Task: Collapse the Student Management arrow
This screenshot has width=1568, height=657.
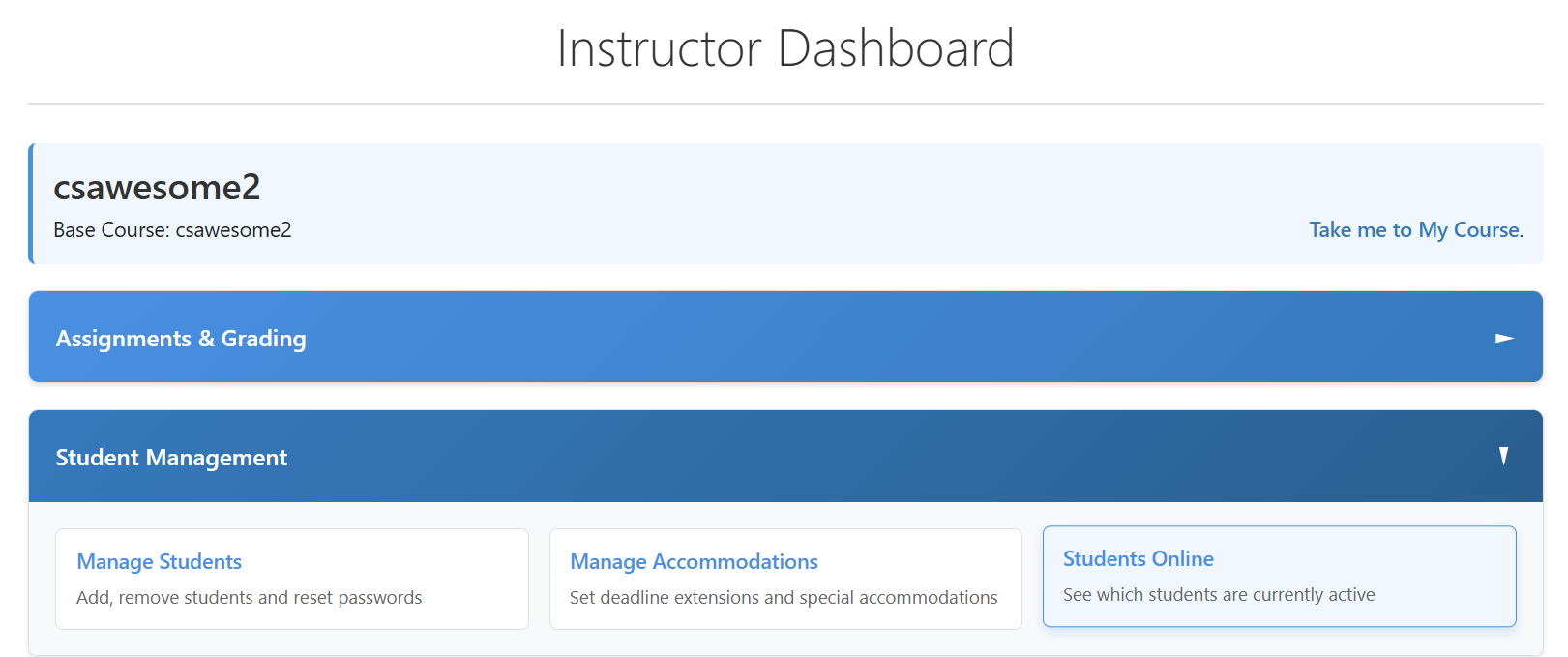Action: coord(1503,456)
